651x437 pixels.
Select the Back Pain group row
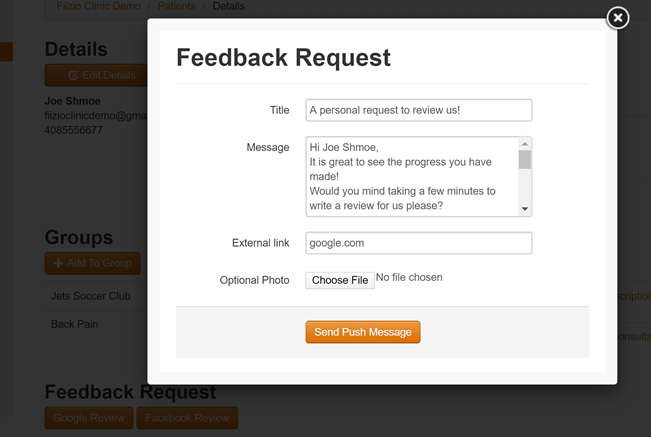point(75,324)
